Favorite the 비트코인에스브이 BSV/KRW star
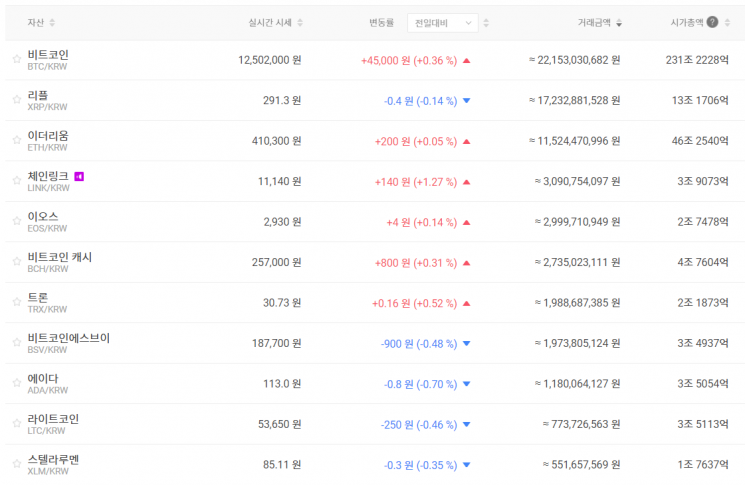The image size is (745, 485). click(x=17, y=342)
